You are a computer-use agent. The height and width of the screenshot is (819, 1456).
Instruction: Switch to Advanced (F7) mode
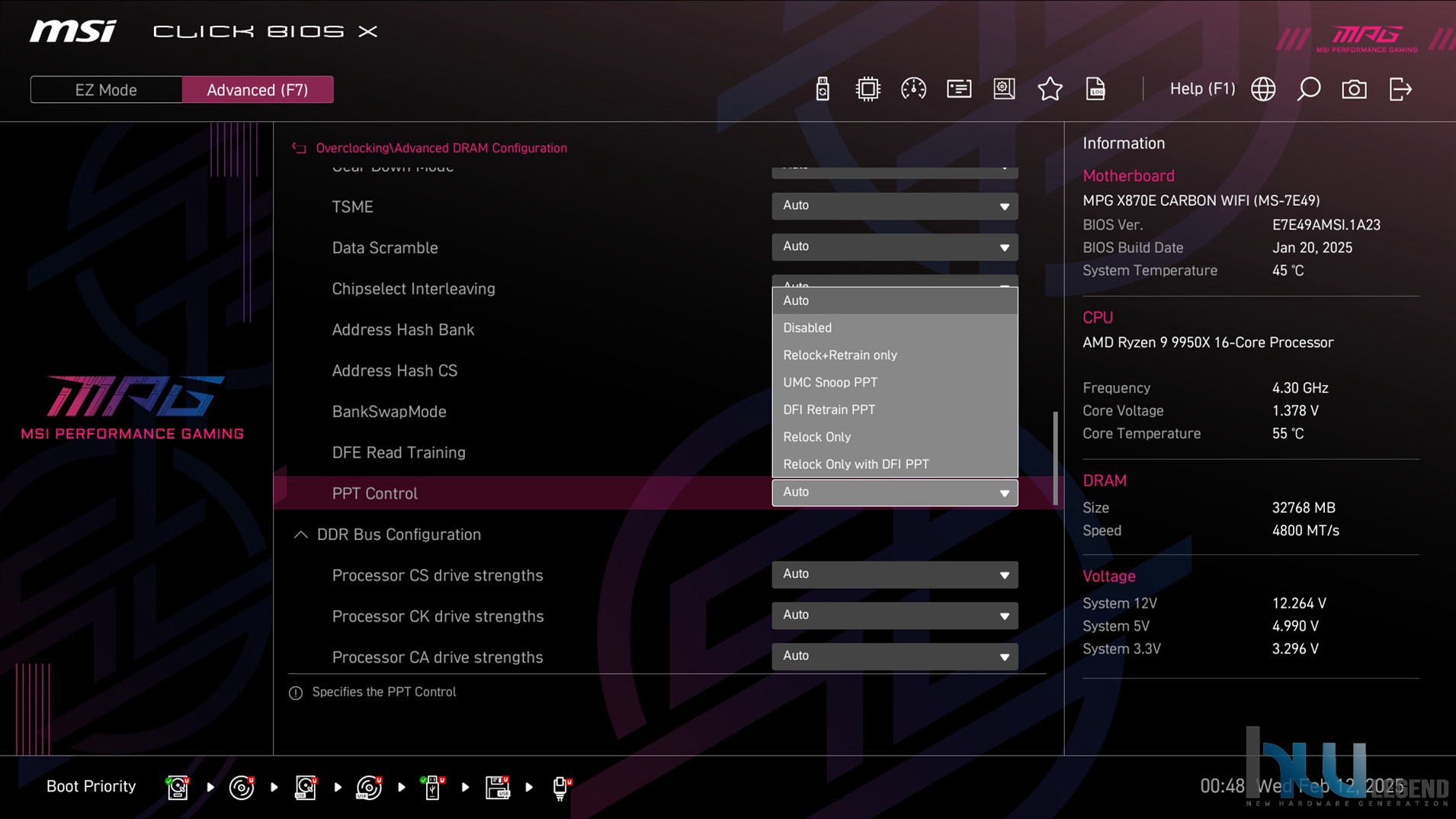(258, 90)
